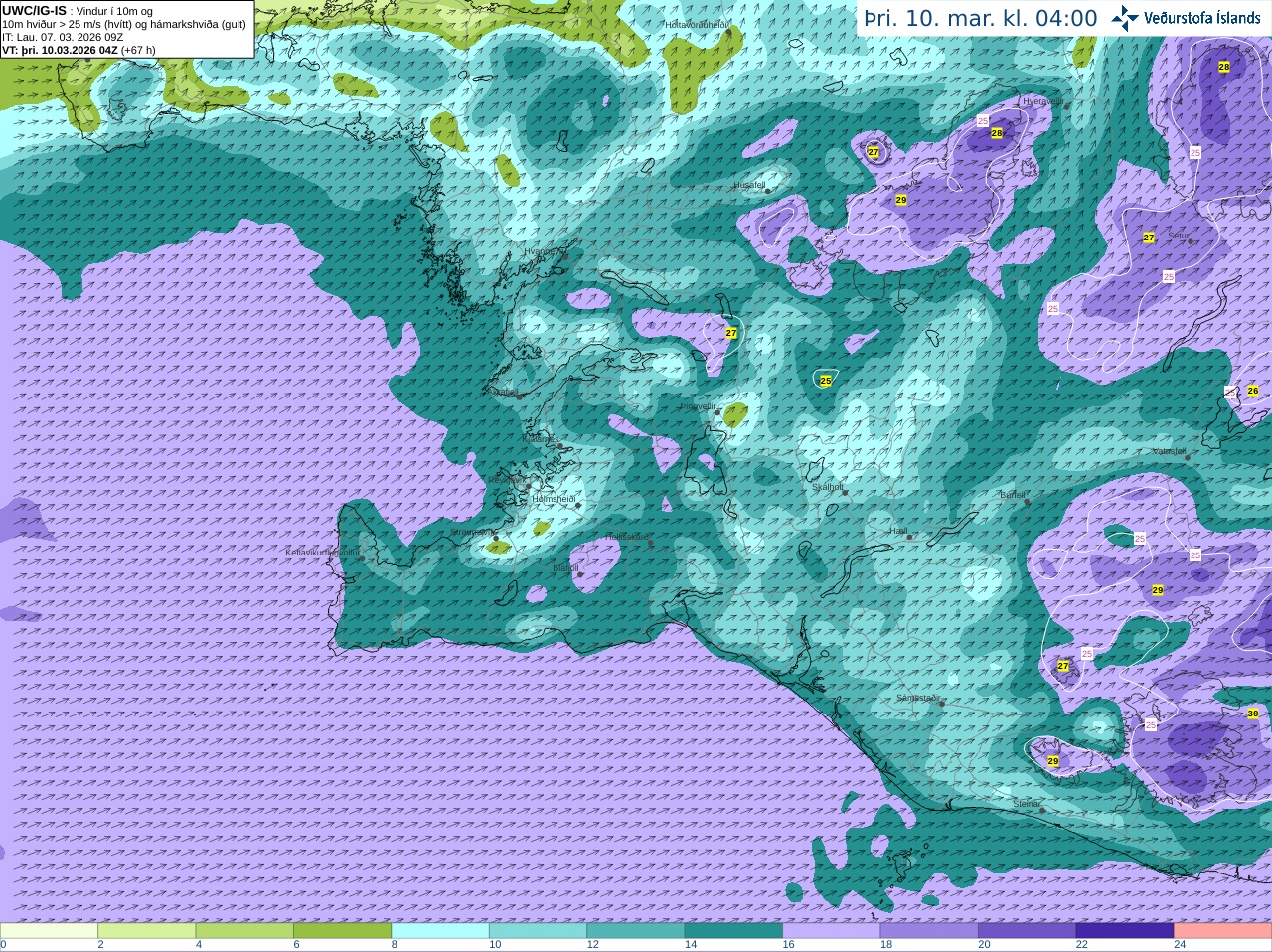Click the Steinar station dot

[1042, 810]
